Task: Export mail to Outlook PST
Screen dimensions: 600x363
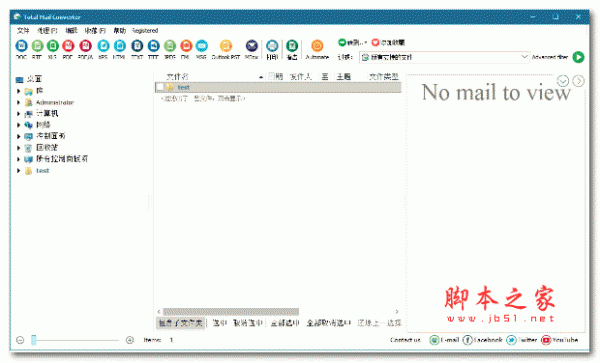Action: (226, 49)
